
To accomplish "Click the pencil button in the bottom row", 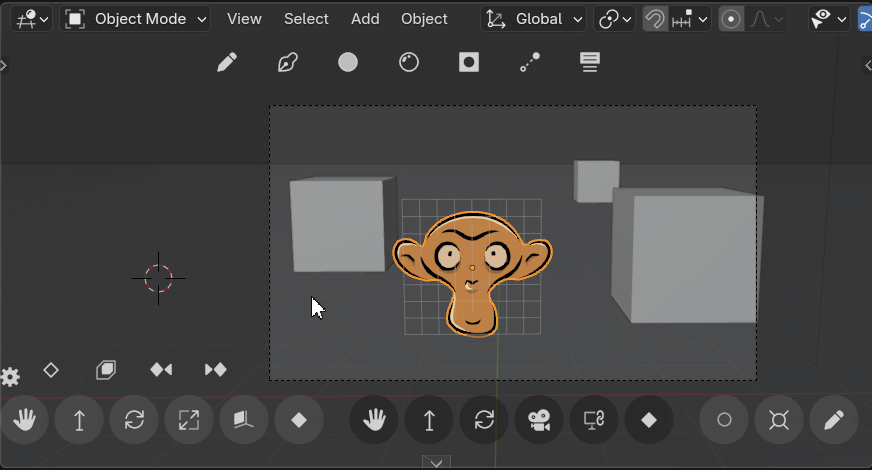I will click(834, 420).
